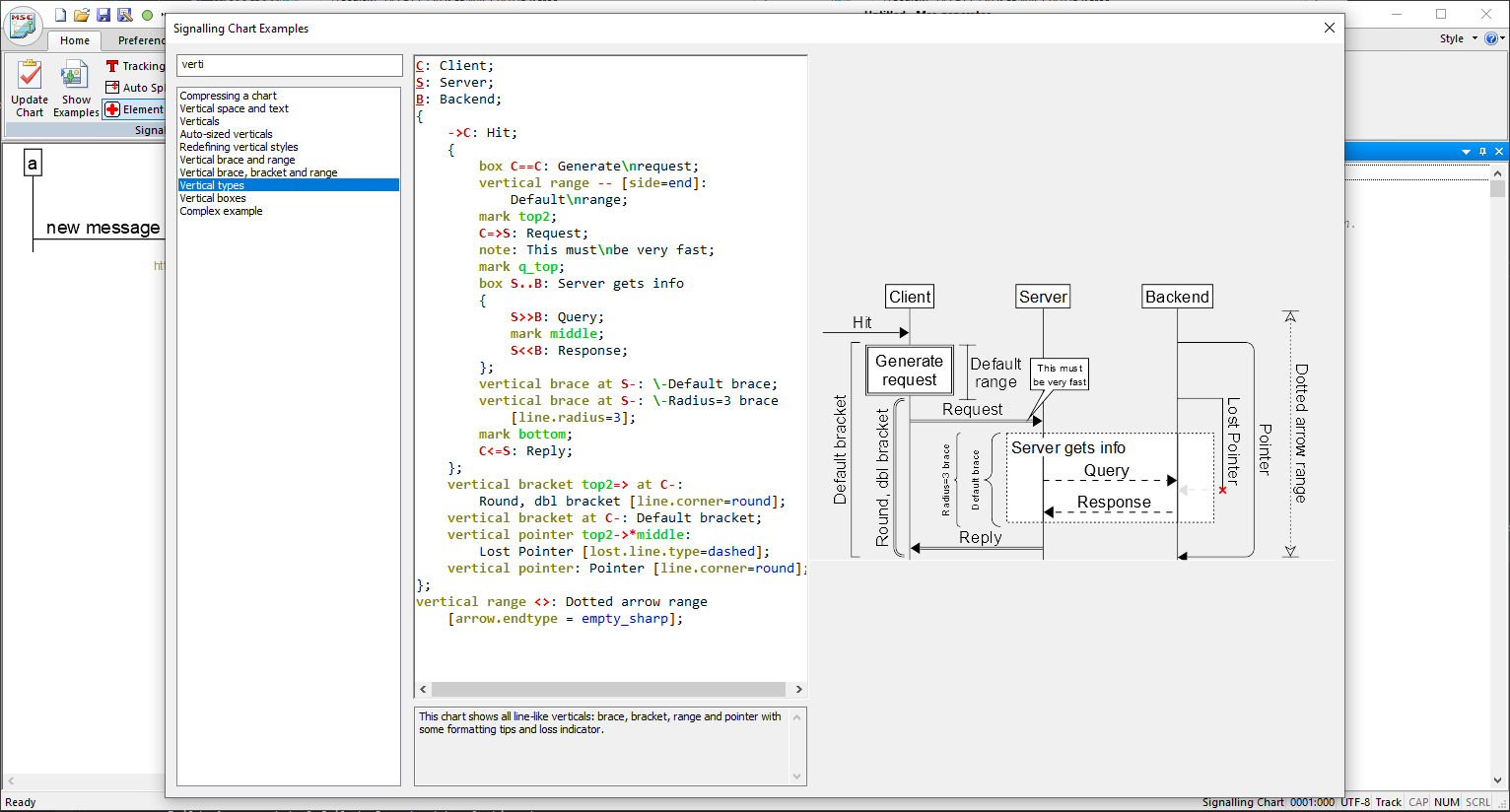Click the horizontal scrollbar under the code
This screenshot has height=812, width=1510.
pos(608,689)
